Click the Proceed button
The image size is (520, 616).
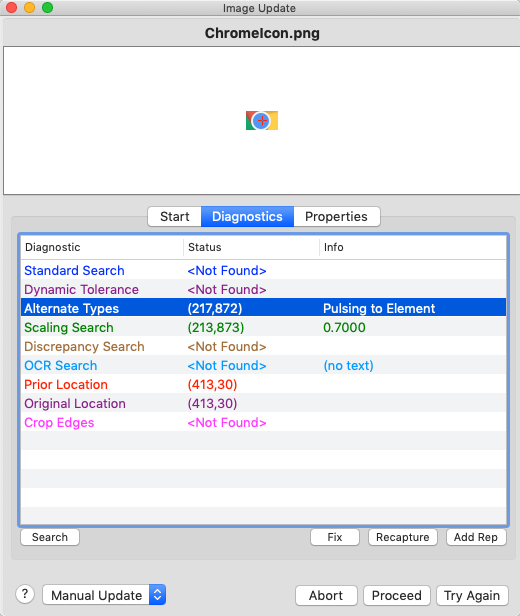click(x=397, y=595)
